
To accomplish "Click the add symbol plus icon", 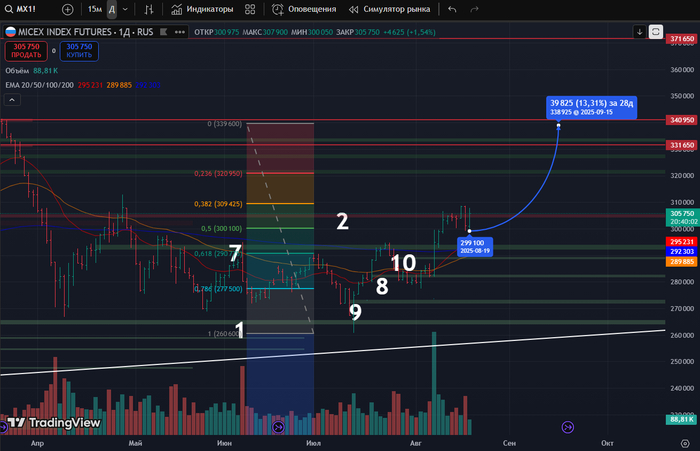I will [x=67, y=9].
